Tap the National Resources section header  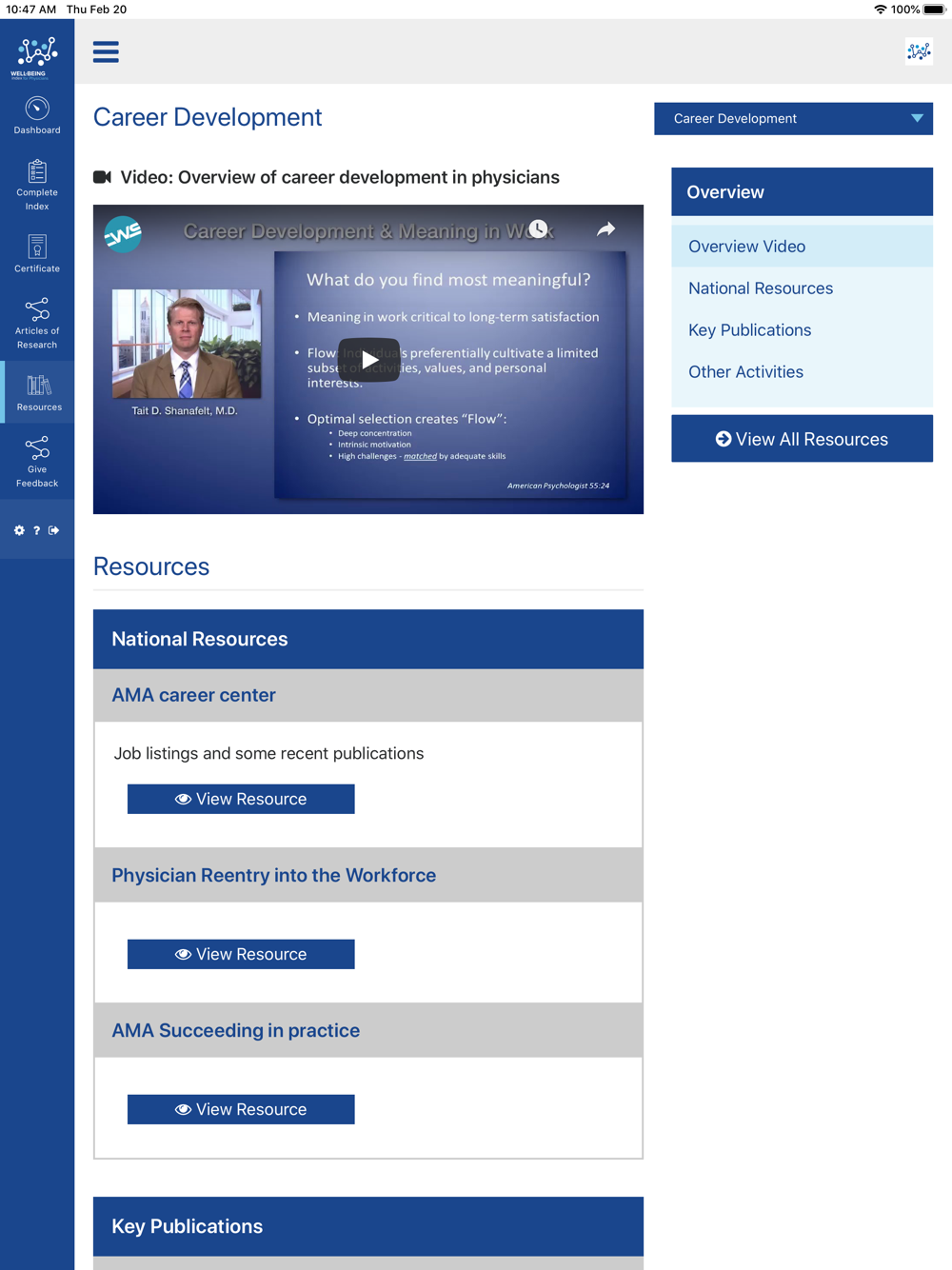[368, 639]
